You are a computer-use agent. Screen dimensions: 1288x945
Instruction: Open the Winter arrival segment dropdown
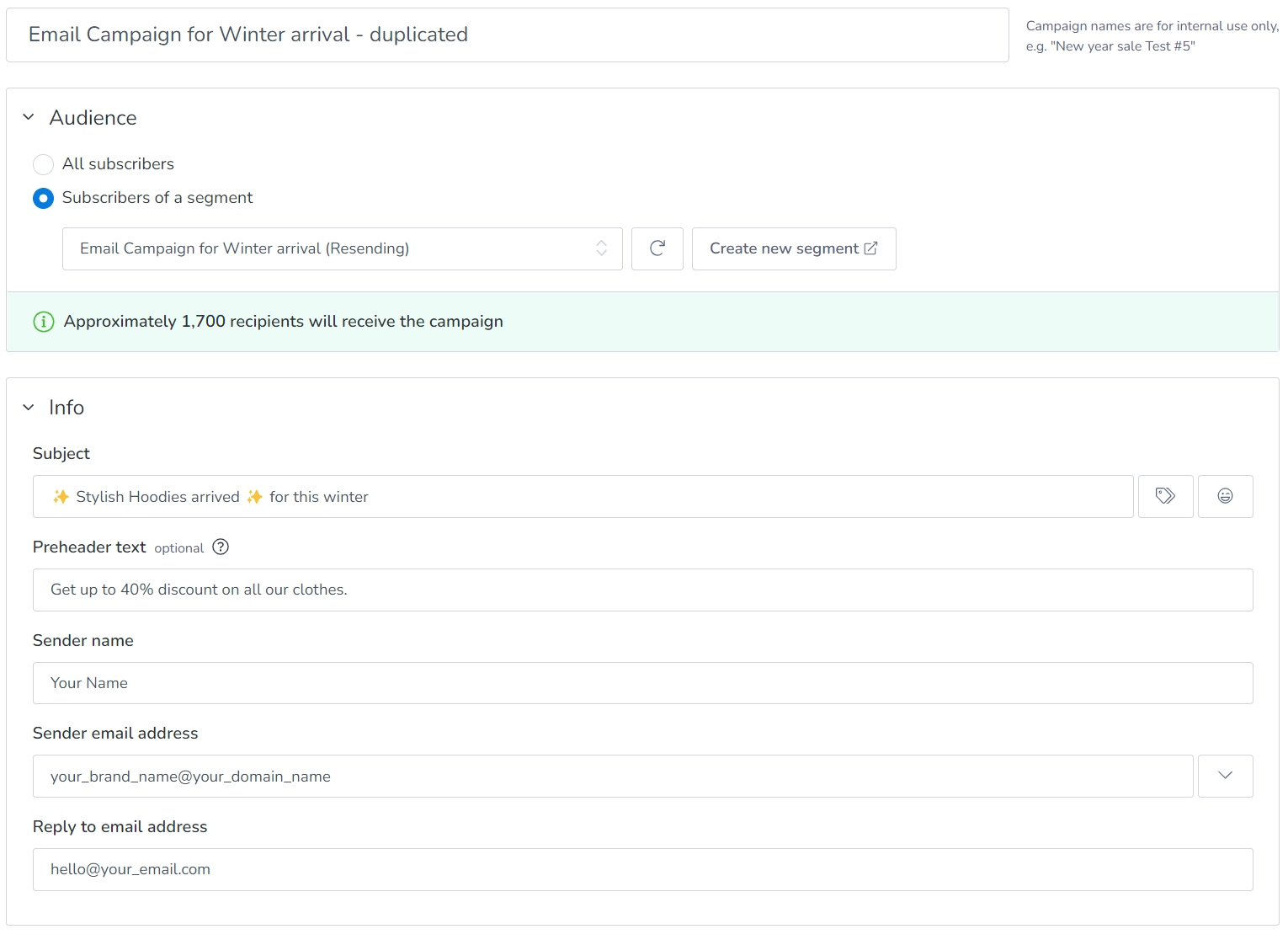tap(342, 248)
